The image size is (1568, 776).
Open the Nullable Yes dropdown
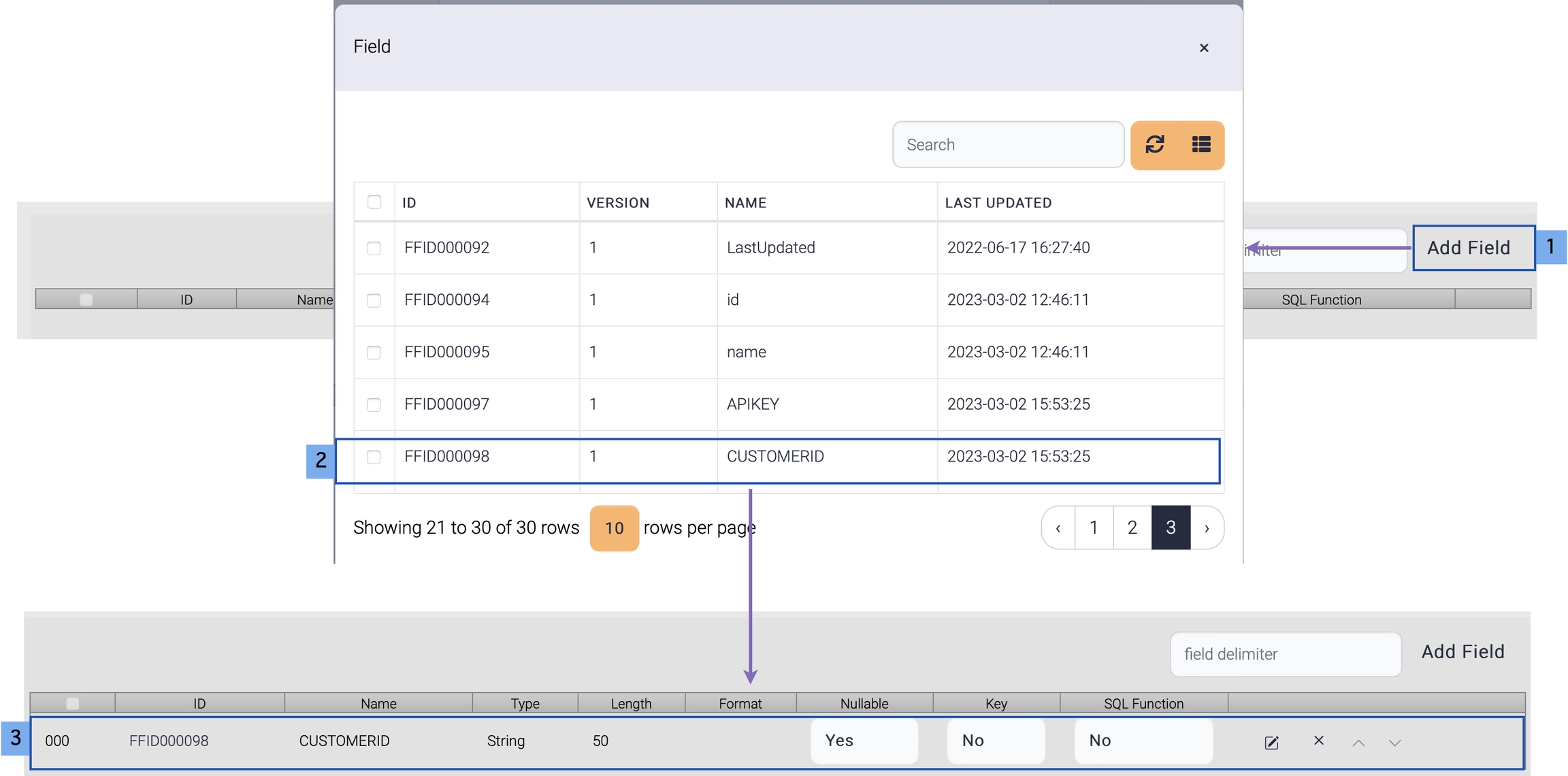pos(864,741)
